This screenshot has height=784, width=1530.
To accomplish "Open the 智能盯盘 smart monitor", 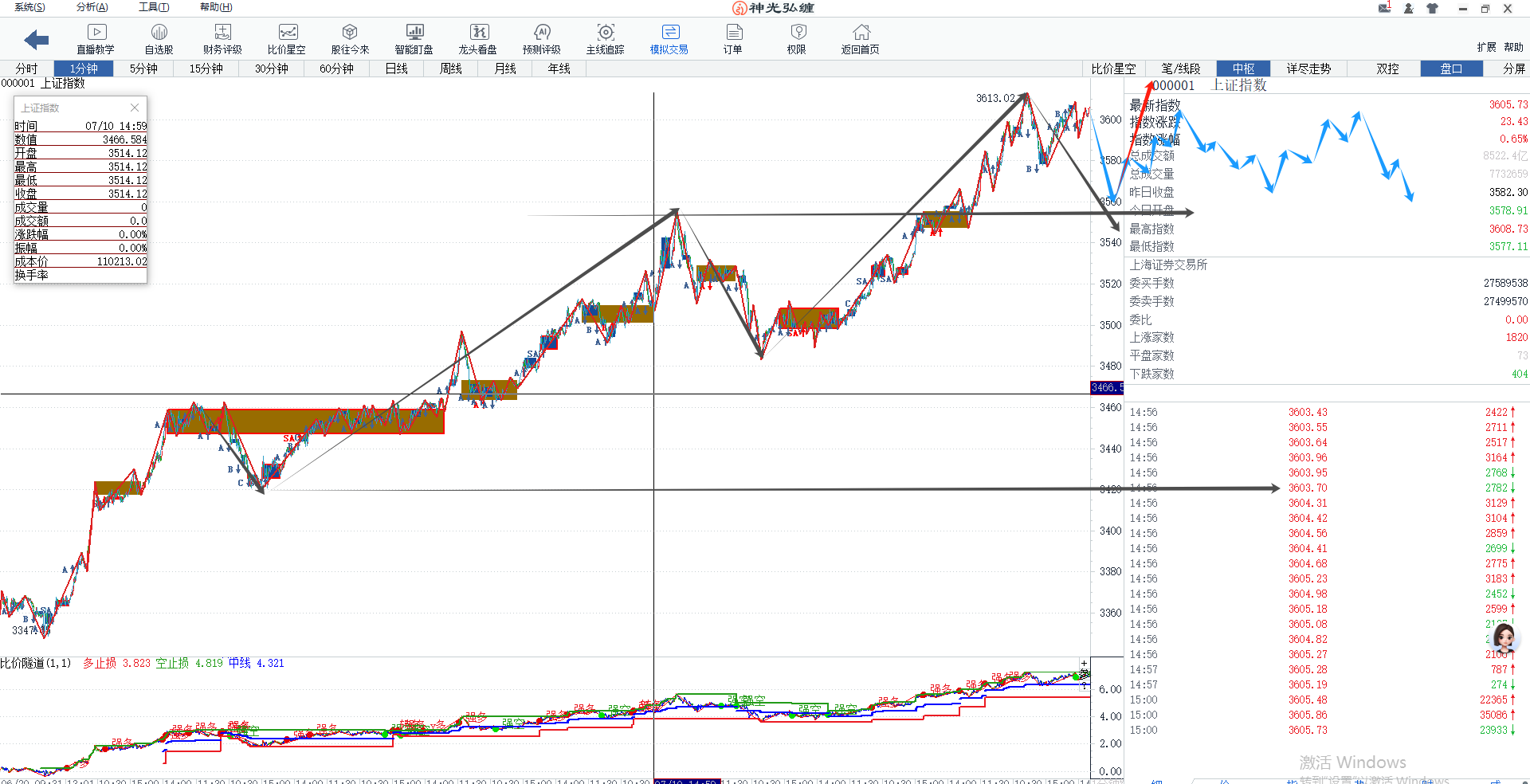I will [414, 38].
